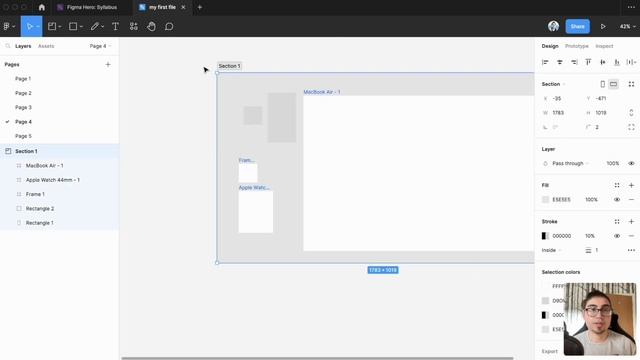Open Pen tool options dropdown arrow
The image size is (640, 360).
(102, 27)
